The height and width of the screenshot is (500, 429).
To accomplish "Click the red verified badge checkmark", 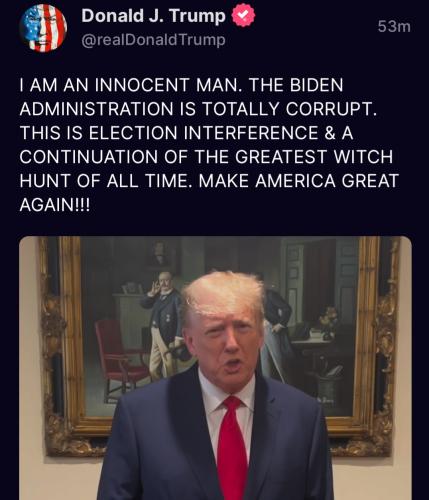I will 243,15.
